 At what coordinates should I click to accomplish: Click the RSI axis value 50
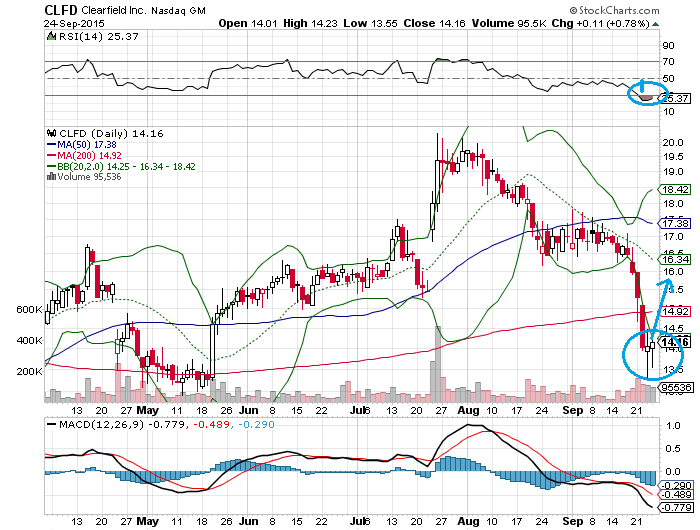(x=668, y=79)
